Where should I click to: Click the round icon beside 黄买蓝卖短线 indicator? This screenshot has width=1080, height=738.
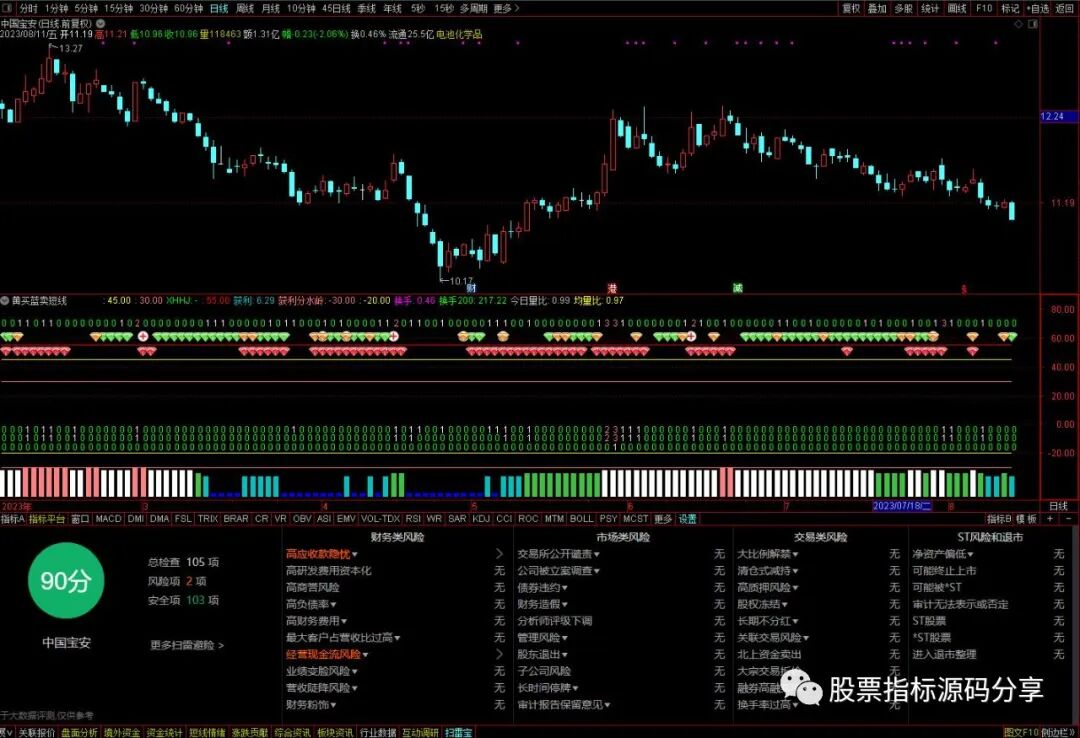[5, 300]
